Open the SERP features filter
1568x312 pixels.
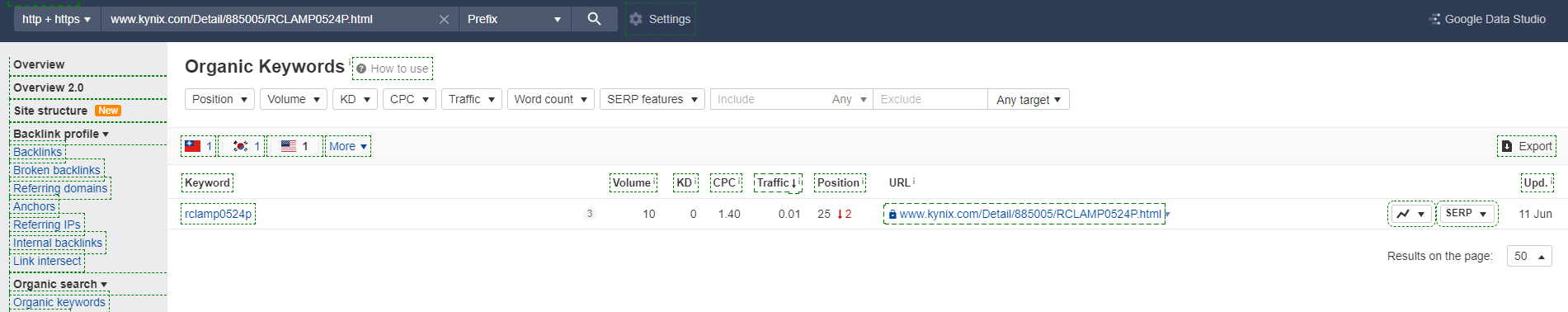coord(652,99)
